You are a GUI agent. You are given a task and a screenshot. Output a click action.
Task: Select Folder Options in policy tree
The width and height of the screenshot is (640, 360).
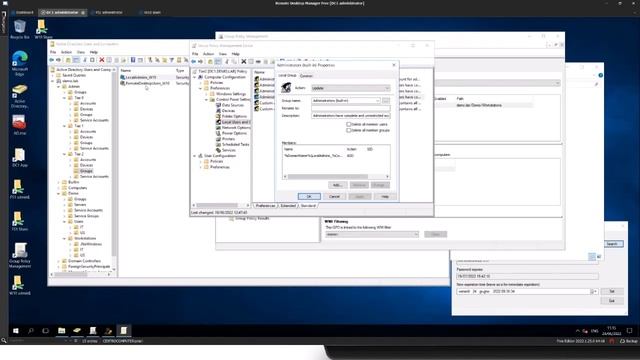pyautogui.click(x=231, y=116)
